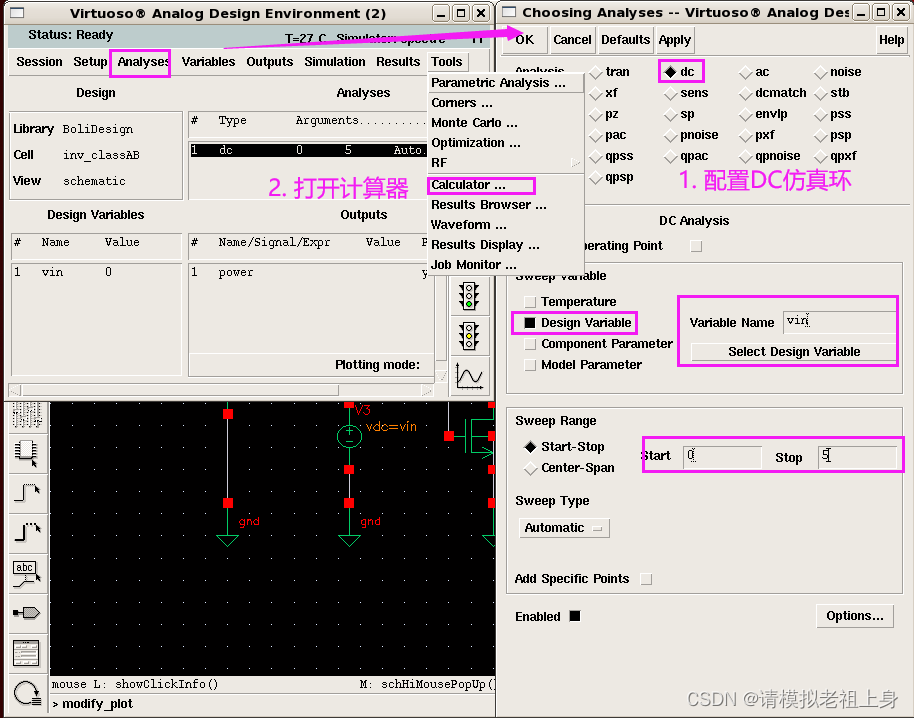Screen dimensions: 914x718
Task: Click OK in Choosing Analyses dialog
Action: point(524,40)
